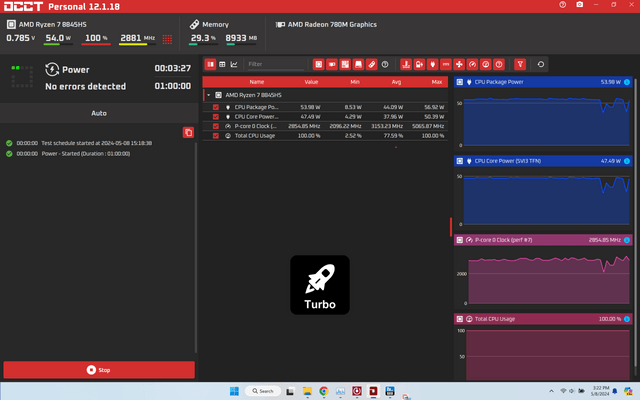Click the log panel scrollbar
The image size is (640, 400).
pyautogui.click(x=196, y=247)
